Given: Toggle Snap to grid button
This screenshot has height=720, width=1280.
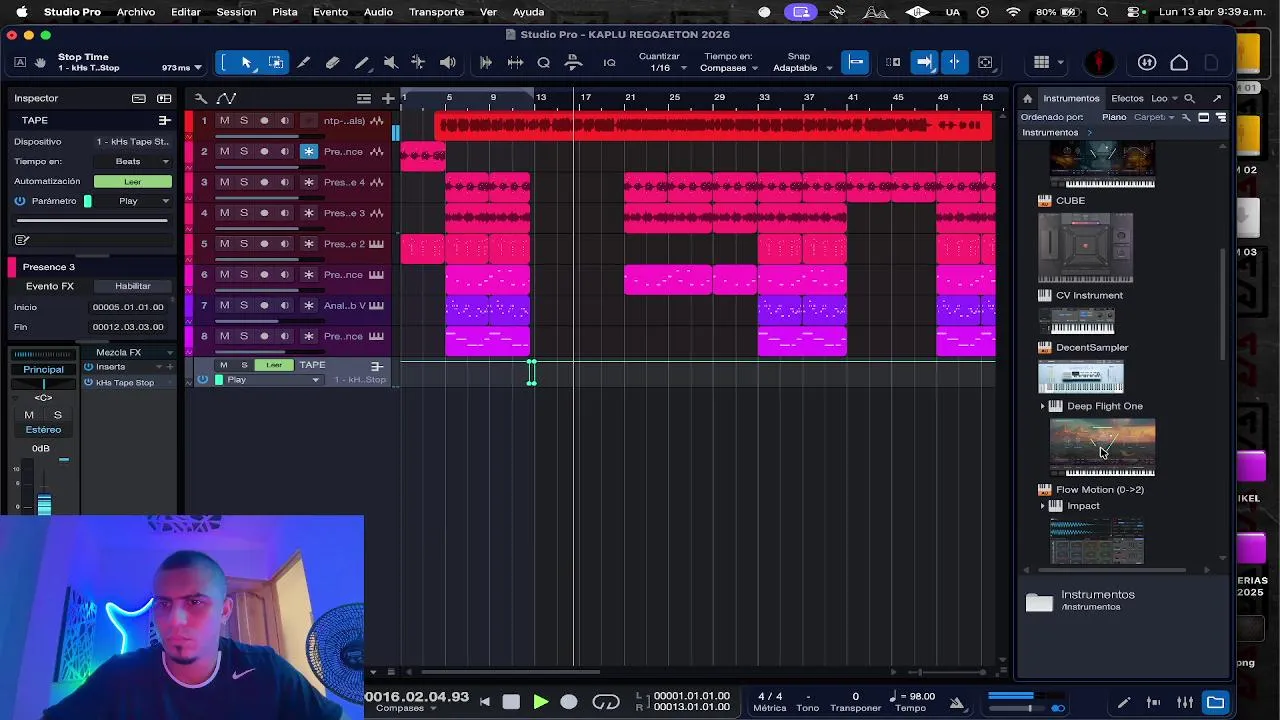Looking at the screenshot, I should coord(855,63).
